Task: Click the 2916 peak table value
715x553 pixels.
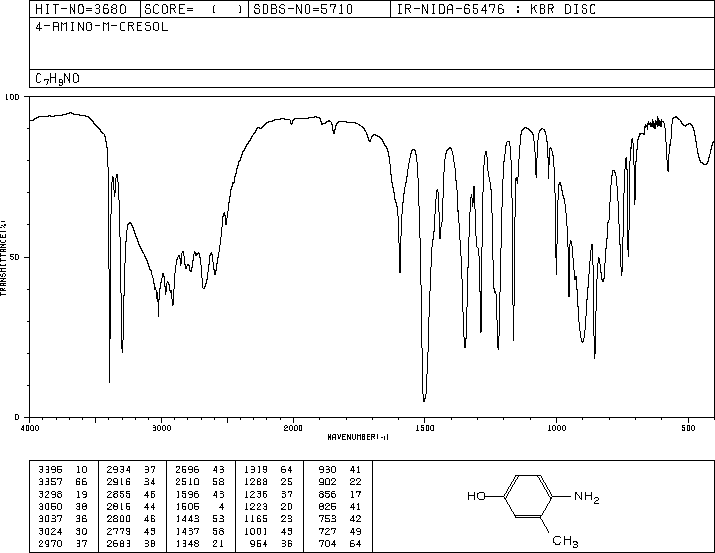Action: [x=119, y=481]
